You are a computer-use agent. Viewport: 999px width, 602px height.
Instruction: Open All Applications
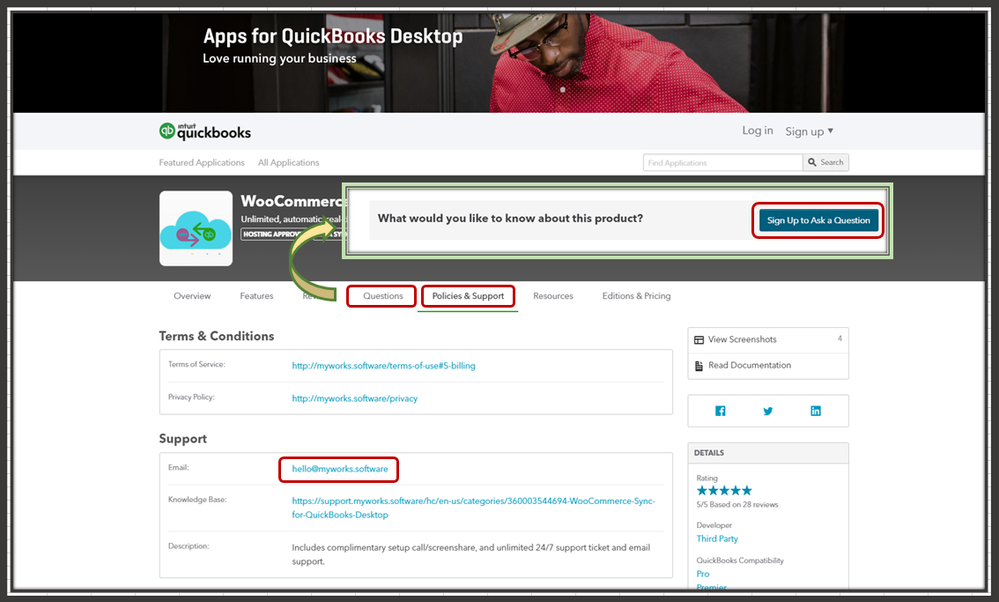[x=289, y=162]
